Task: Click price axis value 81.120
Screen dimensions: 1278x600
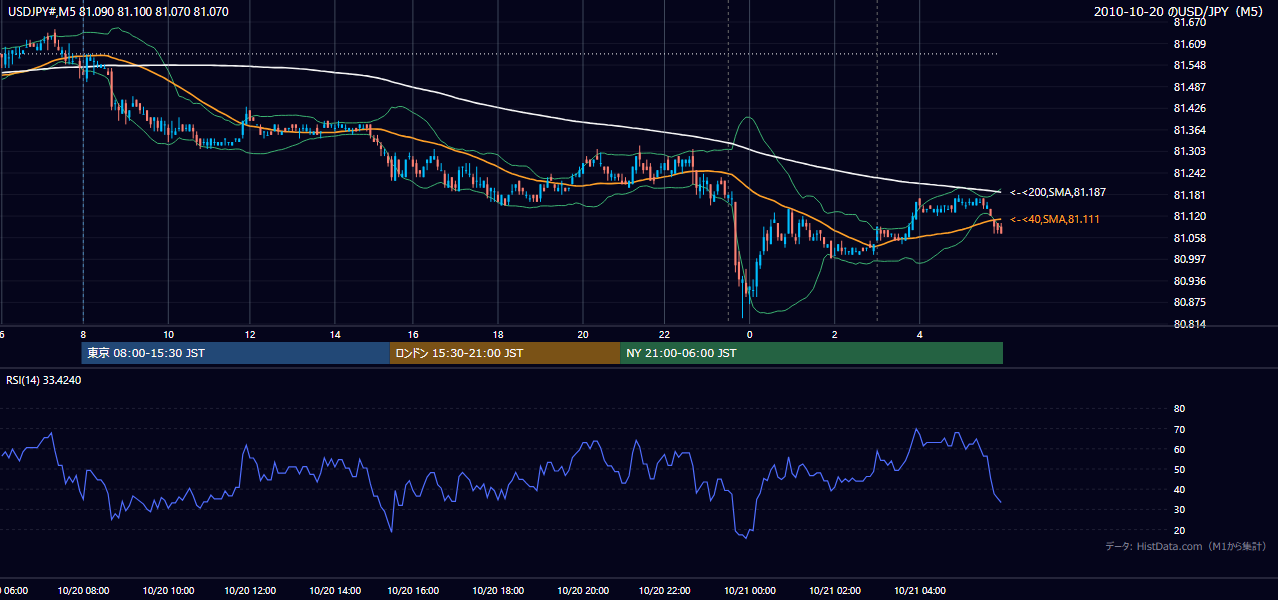Action: pos(1189,216)
